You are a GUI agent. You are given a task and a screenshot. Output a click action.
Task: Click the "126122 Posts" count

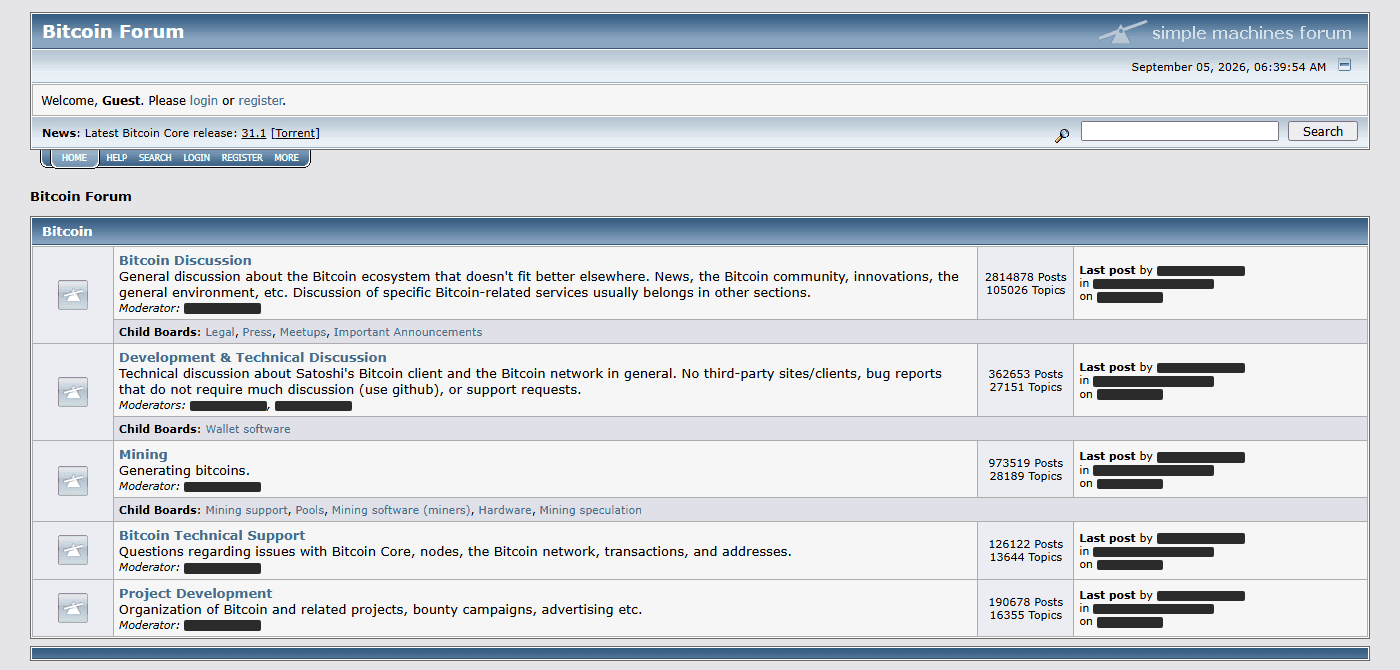(x=1026, y=544)
